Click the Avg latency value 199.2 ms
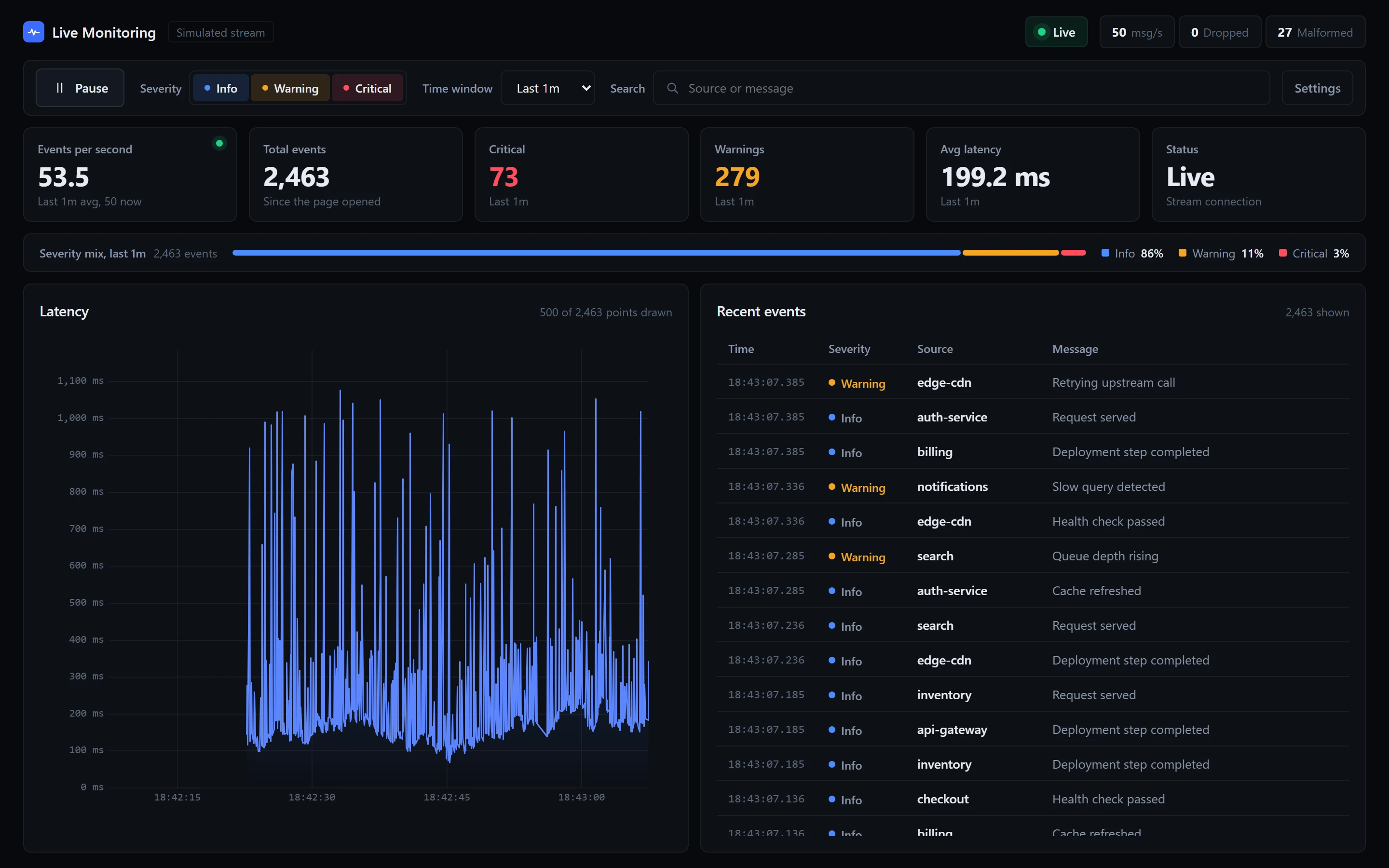This screenshot has width=1389, height=868. pyautogui.click(x=995, y=177)
